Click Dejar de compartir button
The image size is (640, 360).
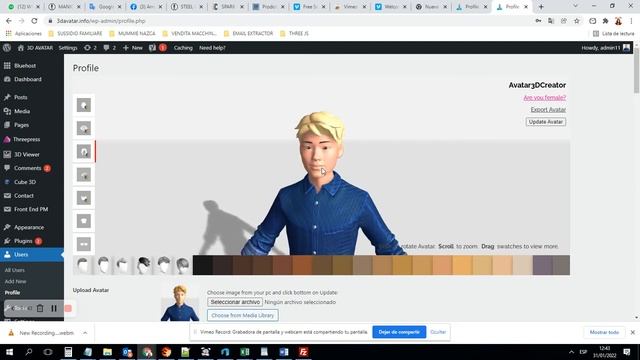tap(399, 332)
